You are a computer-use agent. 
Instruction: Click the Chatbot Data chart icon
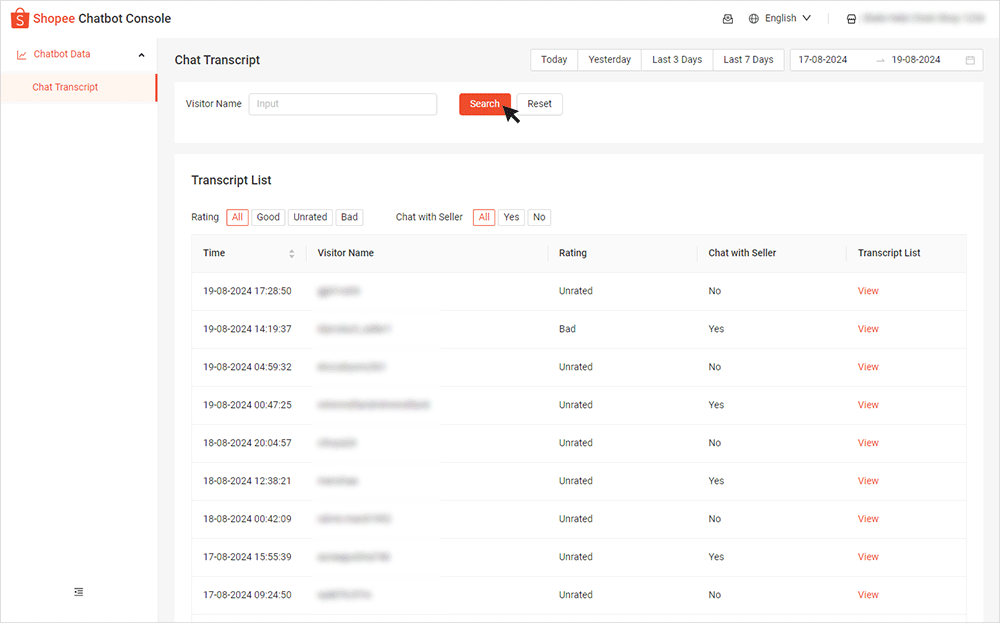pos(22,55)
